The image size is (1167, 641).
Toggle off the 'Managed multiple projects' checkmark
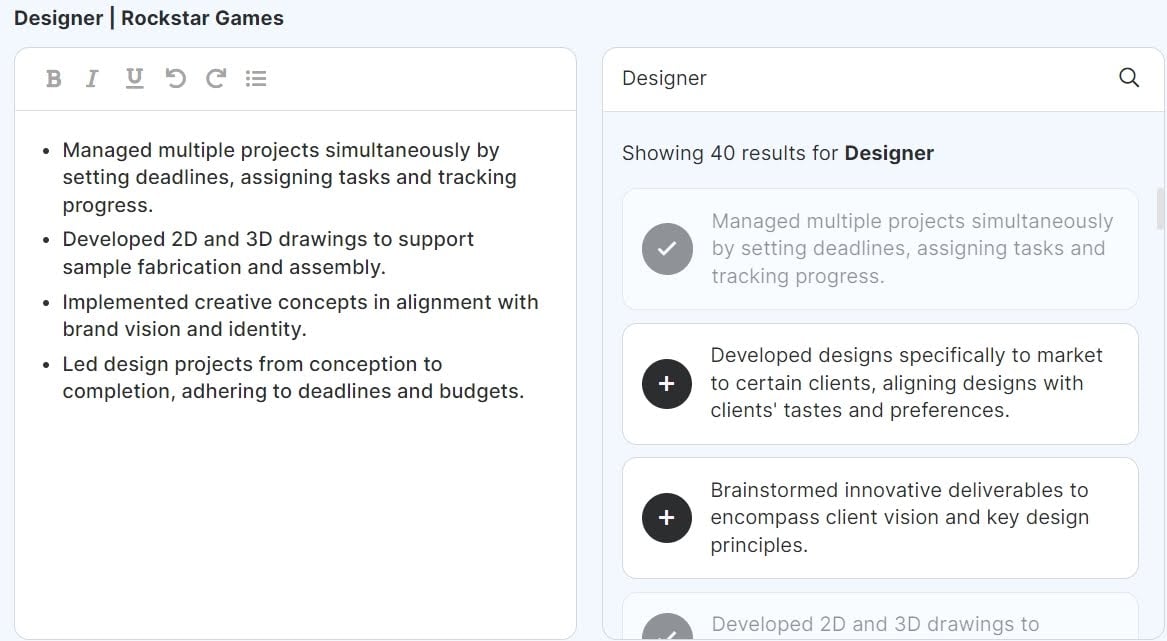click(x=667, y=248)
